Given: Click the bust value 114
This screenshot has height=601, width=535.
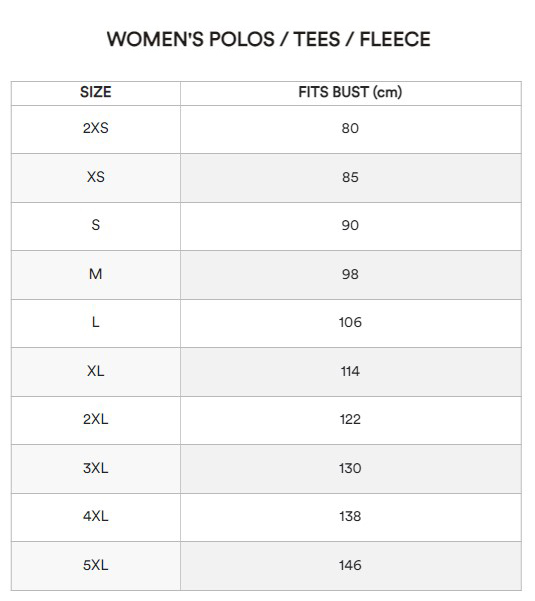Looking at the screenshot, I should click(x=350, y=371).
